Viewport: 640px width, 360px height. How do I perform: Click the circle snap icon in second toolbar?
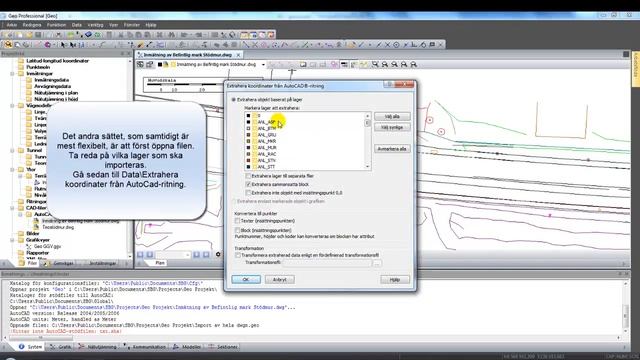click(x=396, y=44)
